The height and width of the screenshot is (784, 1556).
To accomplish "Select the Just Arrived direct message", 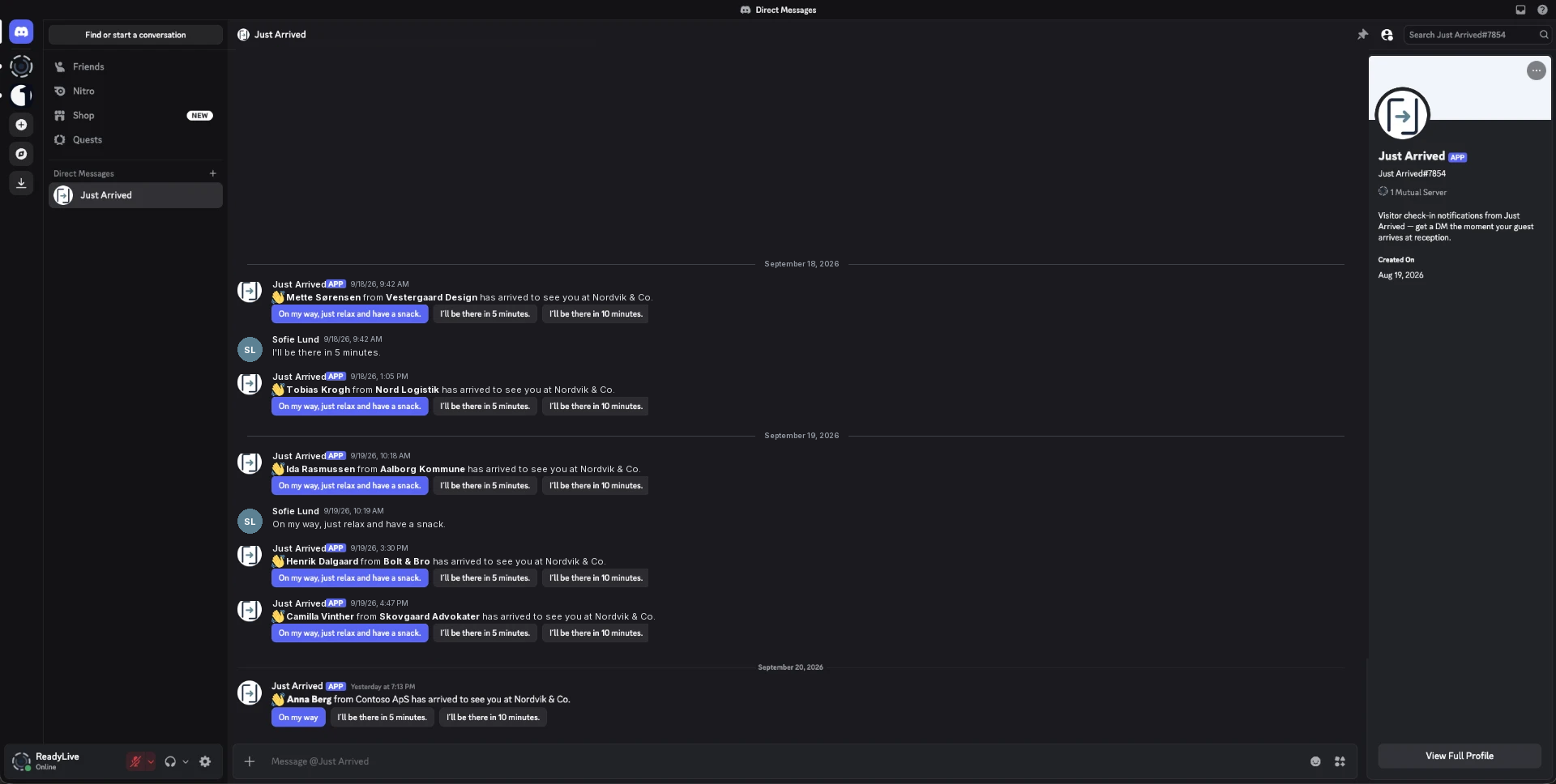I will pos(135,195).
